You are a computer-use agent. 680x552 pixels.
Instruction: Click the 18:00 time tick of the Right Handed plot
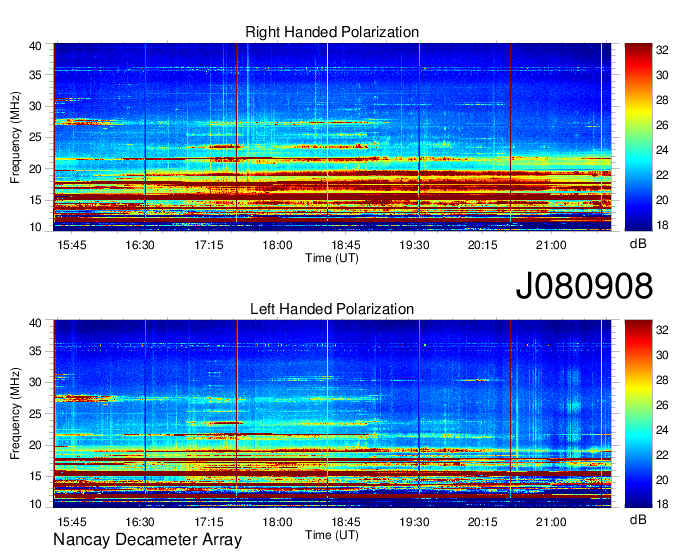277,245
